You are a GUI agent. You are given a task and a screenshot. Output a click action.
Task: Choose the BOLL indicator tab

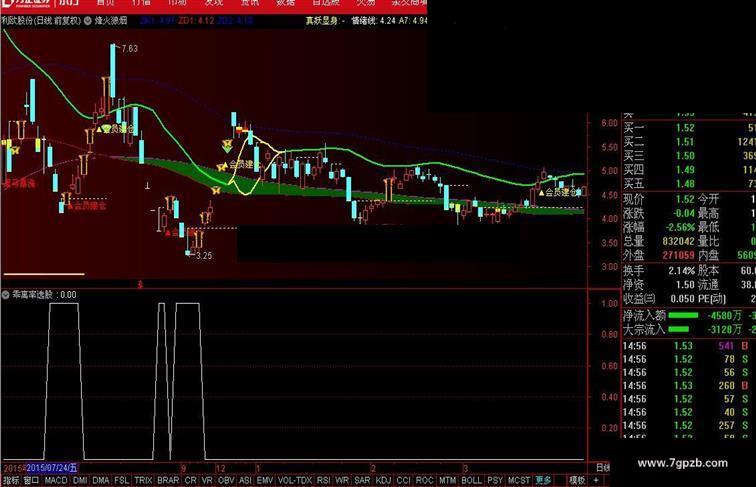click(x=471, y=480)
